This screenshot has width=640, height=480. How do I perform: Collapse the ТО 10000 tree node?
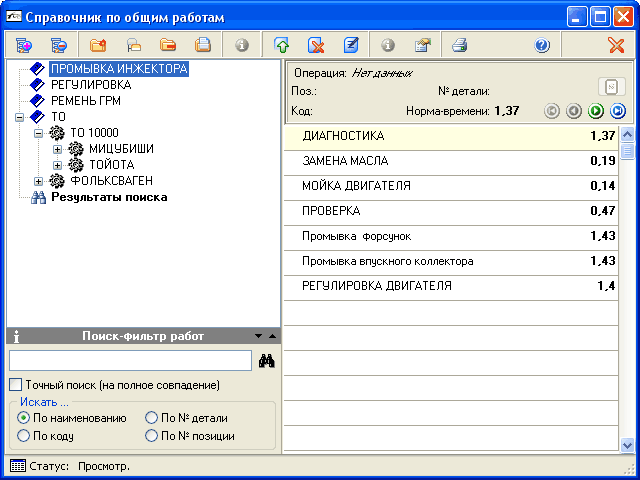coord(39,133)
